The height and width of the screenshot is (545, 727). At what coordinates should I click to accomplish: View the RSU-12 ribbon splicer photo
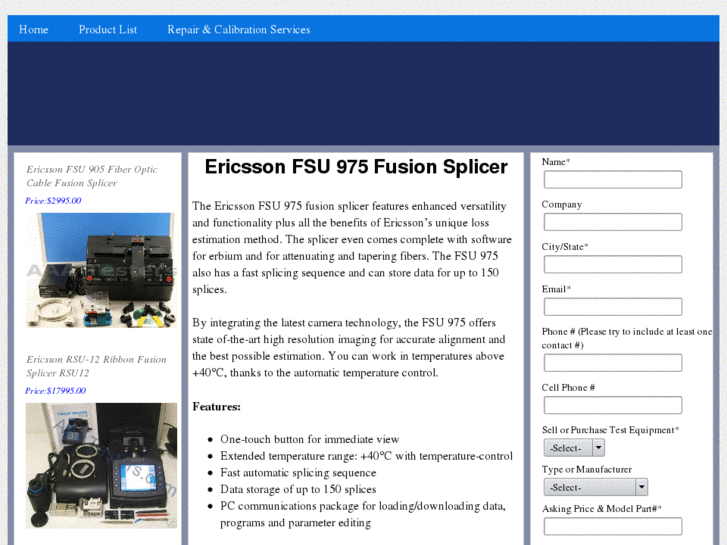pyautogui.click(x=101, y=465)
